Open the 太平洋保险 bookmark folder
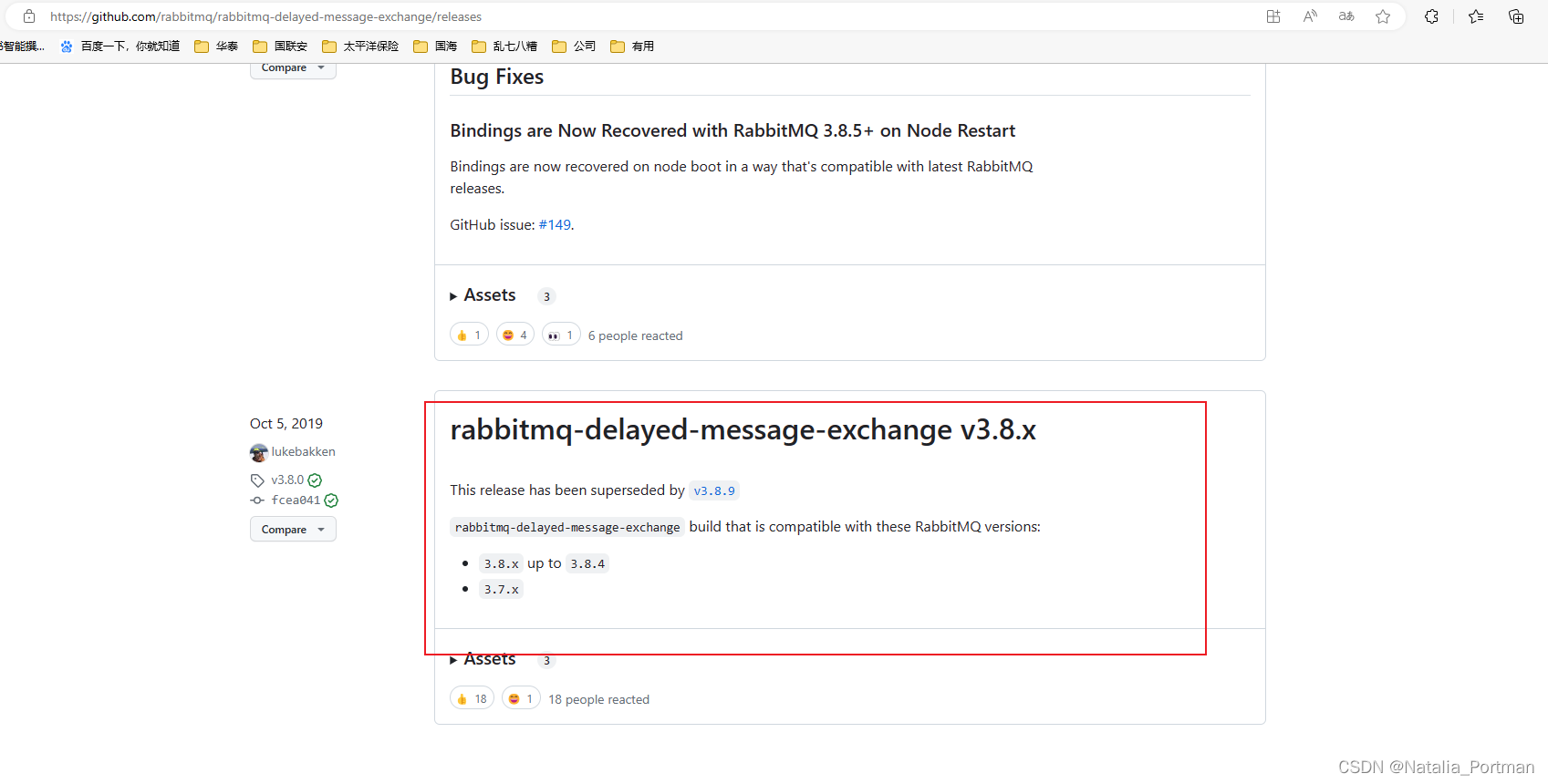Image resolution: width=1548 pixels, height=784 pixels. 360,46
